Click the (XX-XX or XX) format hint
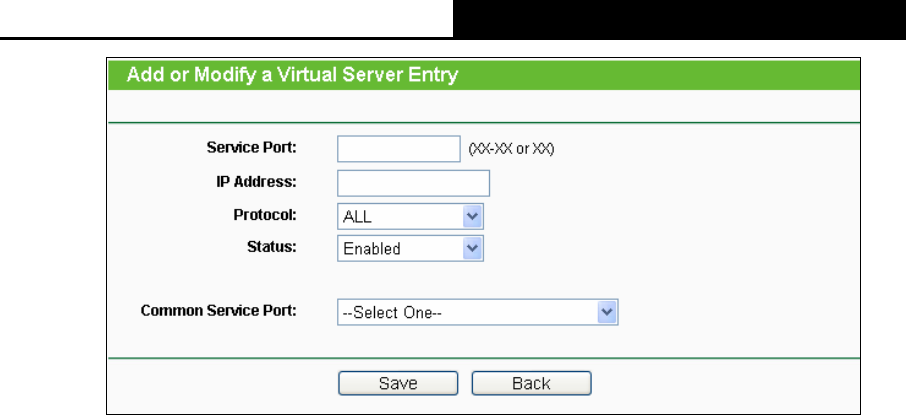The height and width of the screenshot is (415, 906). (x=511, y=149)
